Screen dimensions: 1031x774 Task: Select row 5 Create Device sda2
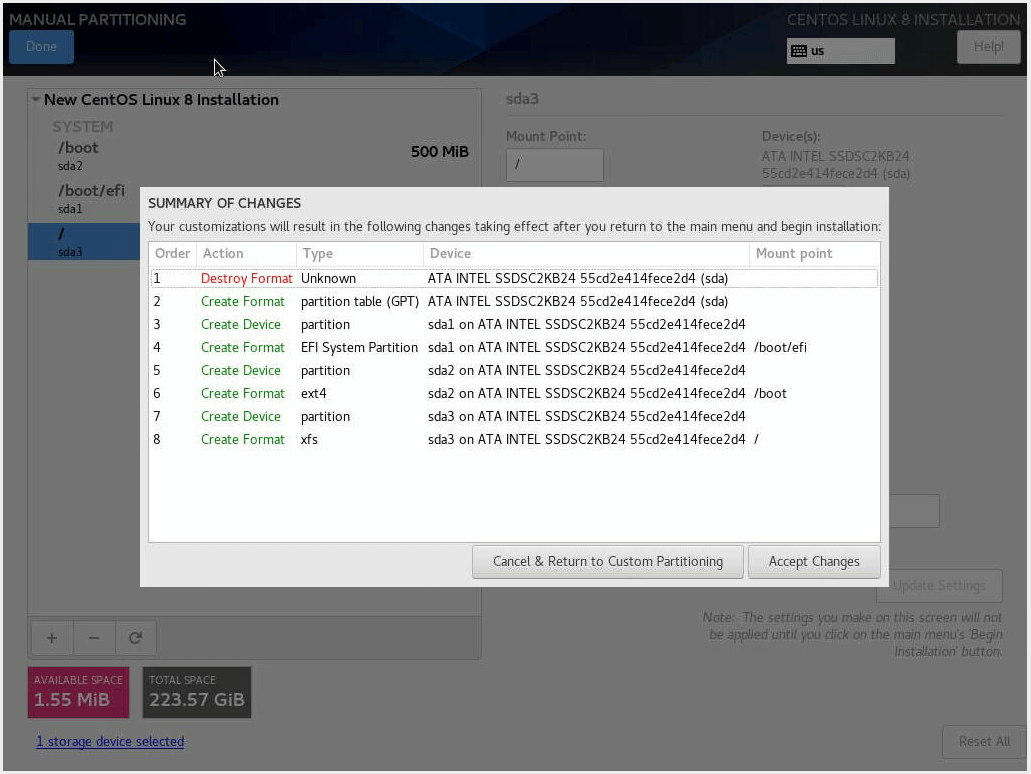(x=514, y=370)
